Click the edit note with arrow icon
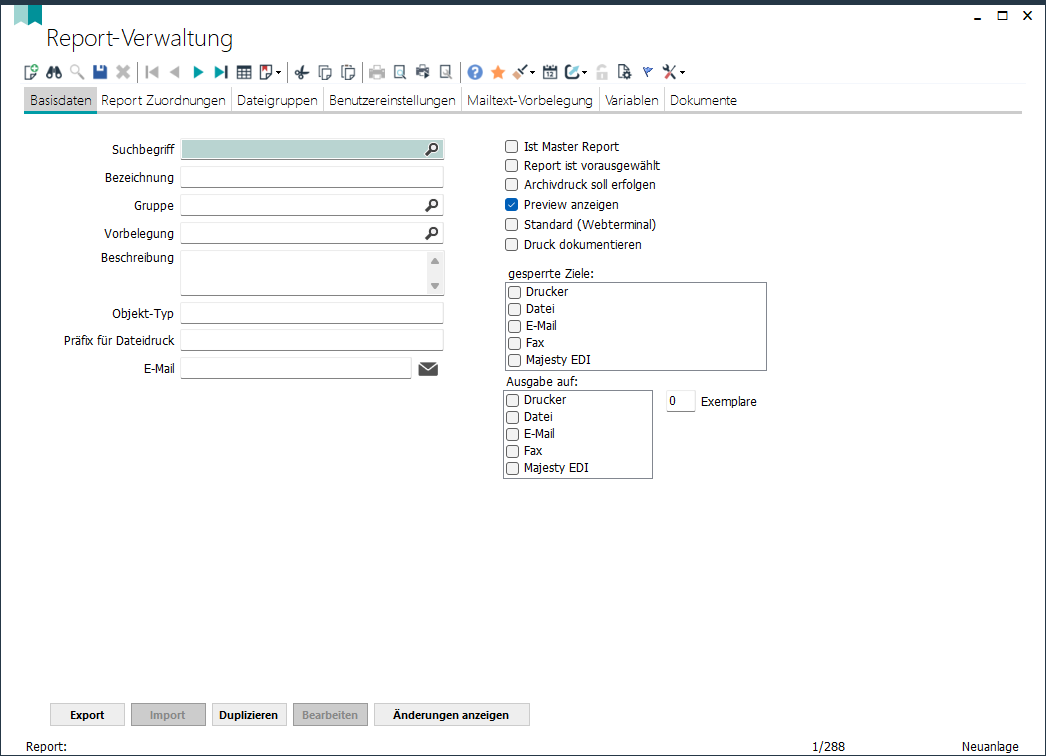This screenshot has height=756, width=1046. (572, 72)
